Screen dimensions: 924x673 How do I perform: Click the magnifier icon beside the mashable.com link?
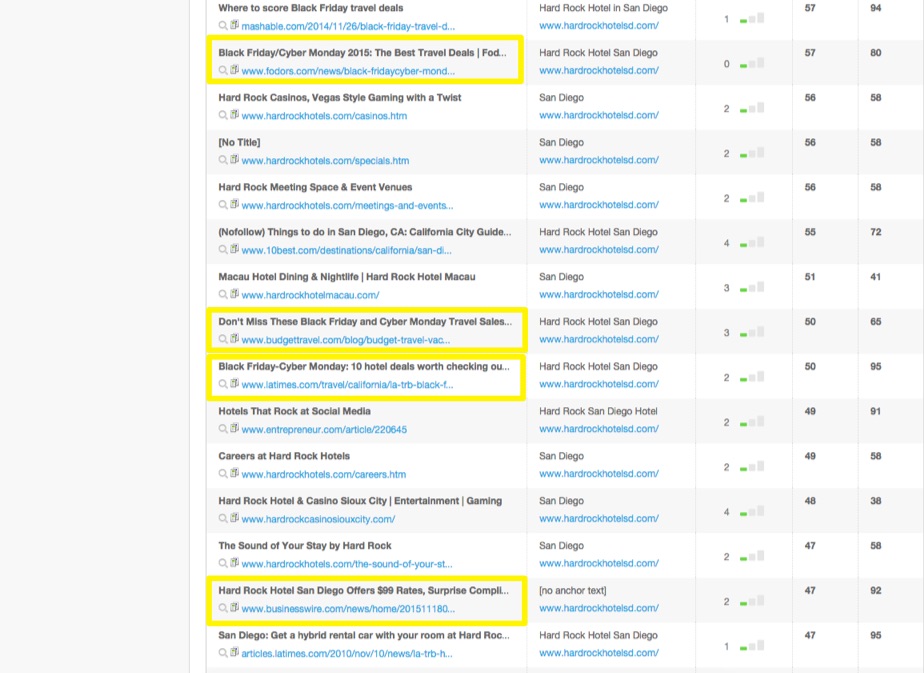(223, 25)
